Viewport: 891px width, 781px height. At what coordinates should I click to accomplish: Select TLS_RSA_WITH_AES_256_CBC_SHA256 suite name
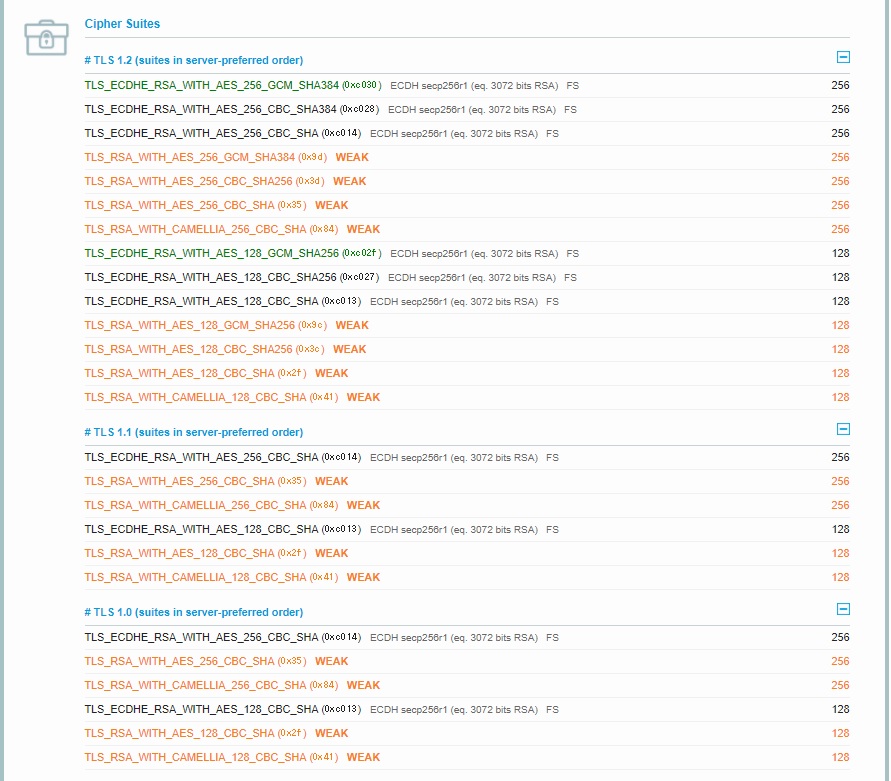click(188, 181)
